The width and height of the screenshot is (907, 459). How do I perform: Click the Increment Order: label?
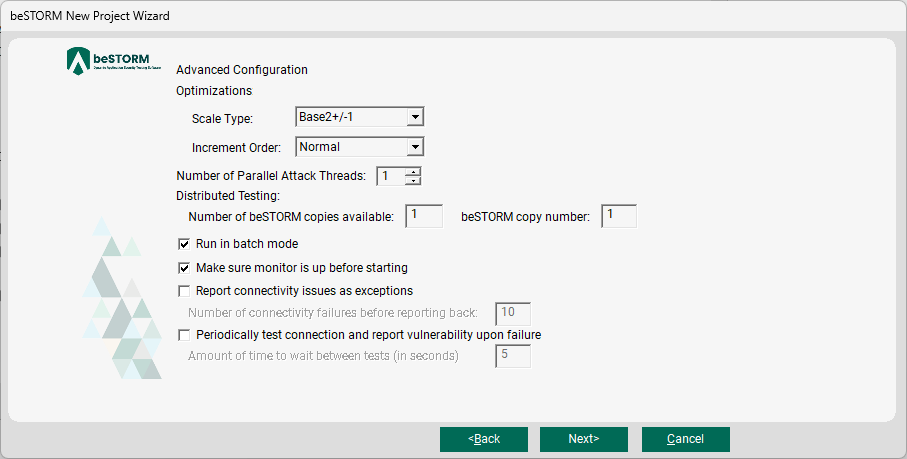(236, 148)
